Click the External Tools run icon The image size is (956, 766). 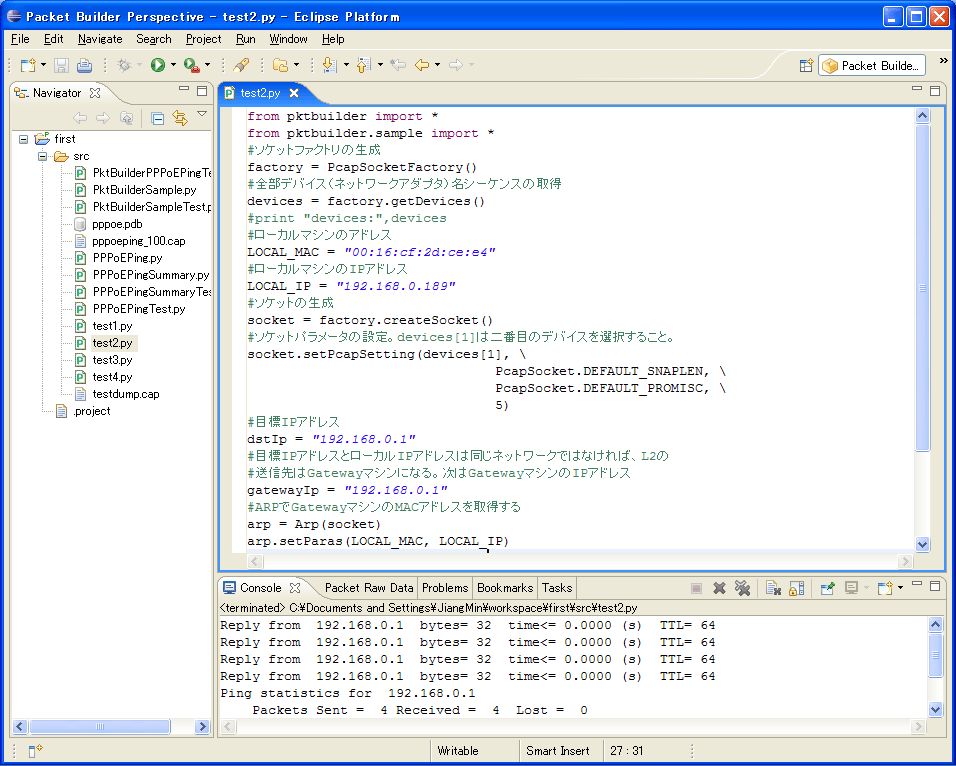(x=191, y=65)
